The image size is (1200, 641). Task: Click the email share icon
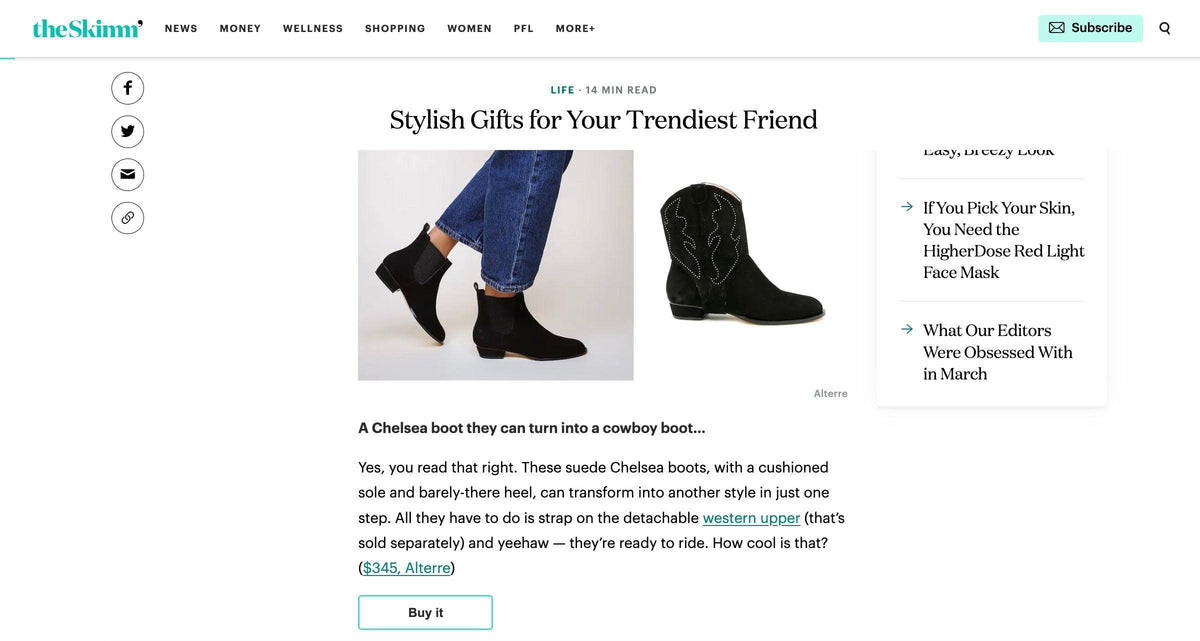coord(127,174)
